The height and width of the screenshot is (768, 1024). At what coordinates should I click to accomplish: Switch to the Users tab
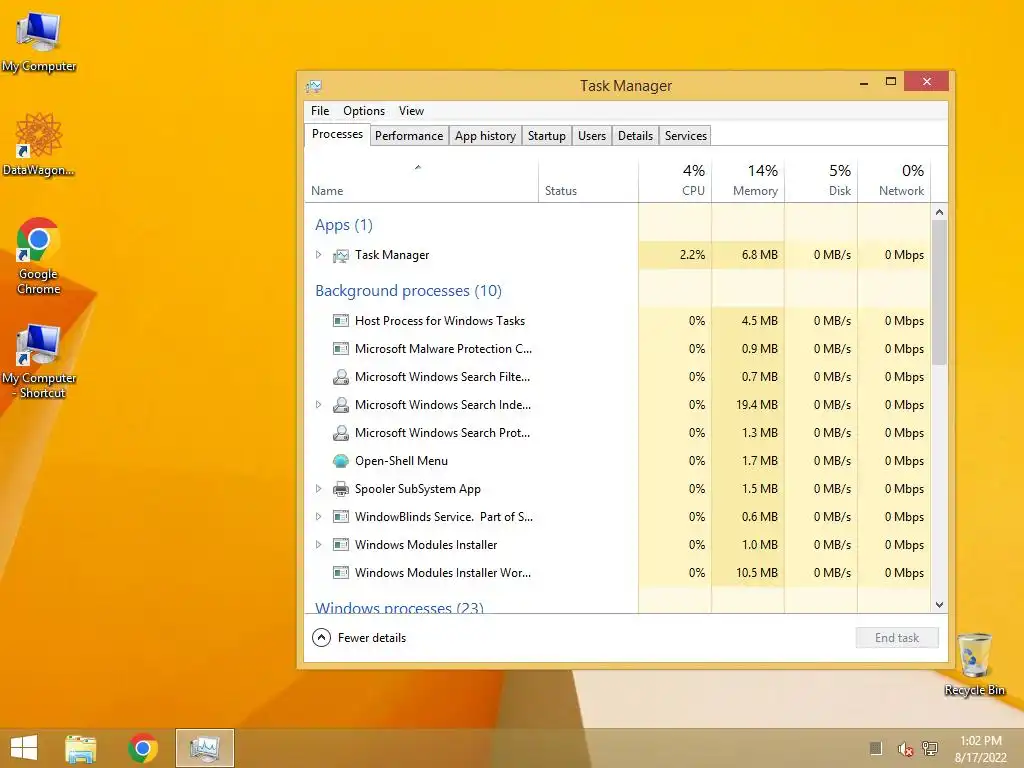[x=592, y=136]
